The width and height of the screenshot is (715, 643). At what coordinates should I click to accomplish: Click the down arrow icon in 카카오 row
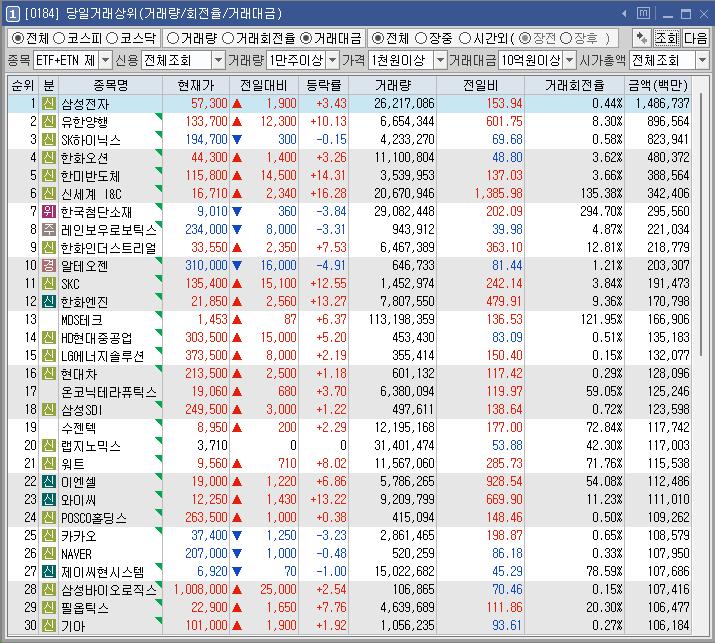(237, 535)
